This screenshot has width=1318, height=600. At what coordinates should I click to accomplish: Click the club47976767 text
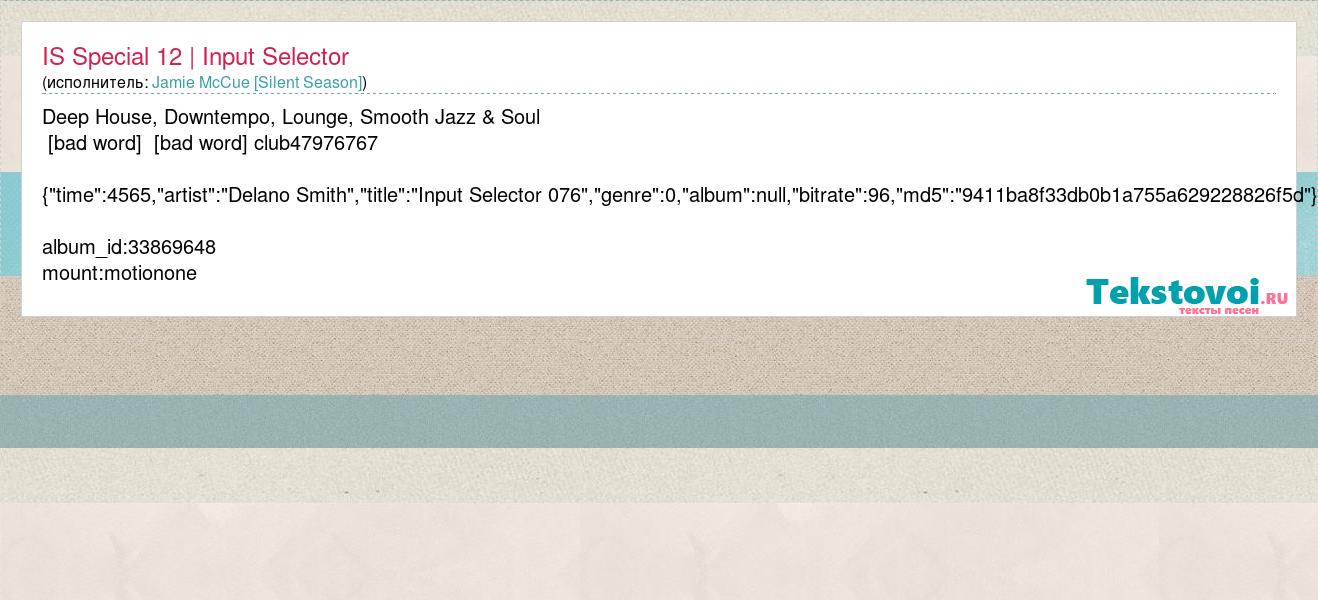click(x=316, y=143)
